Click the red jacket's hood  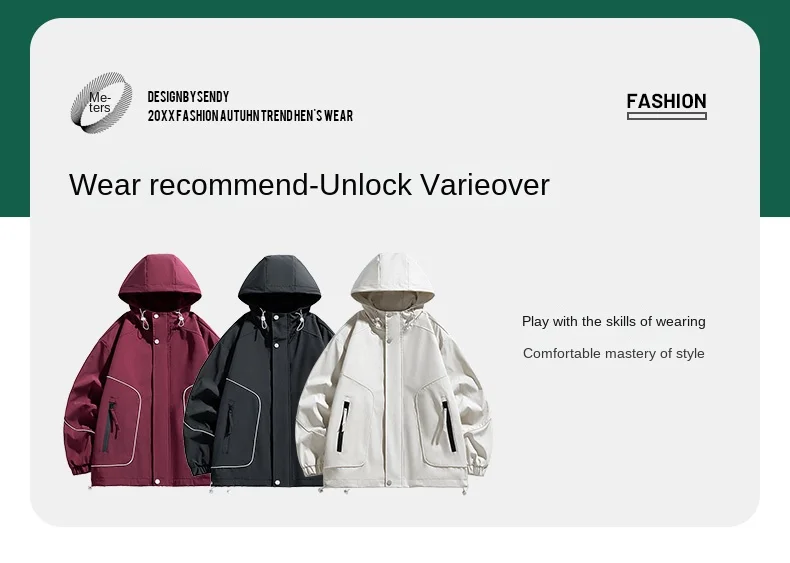point(160,280)
